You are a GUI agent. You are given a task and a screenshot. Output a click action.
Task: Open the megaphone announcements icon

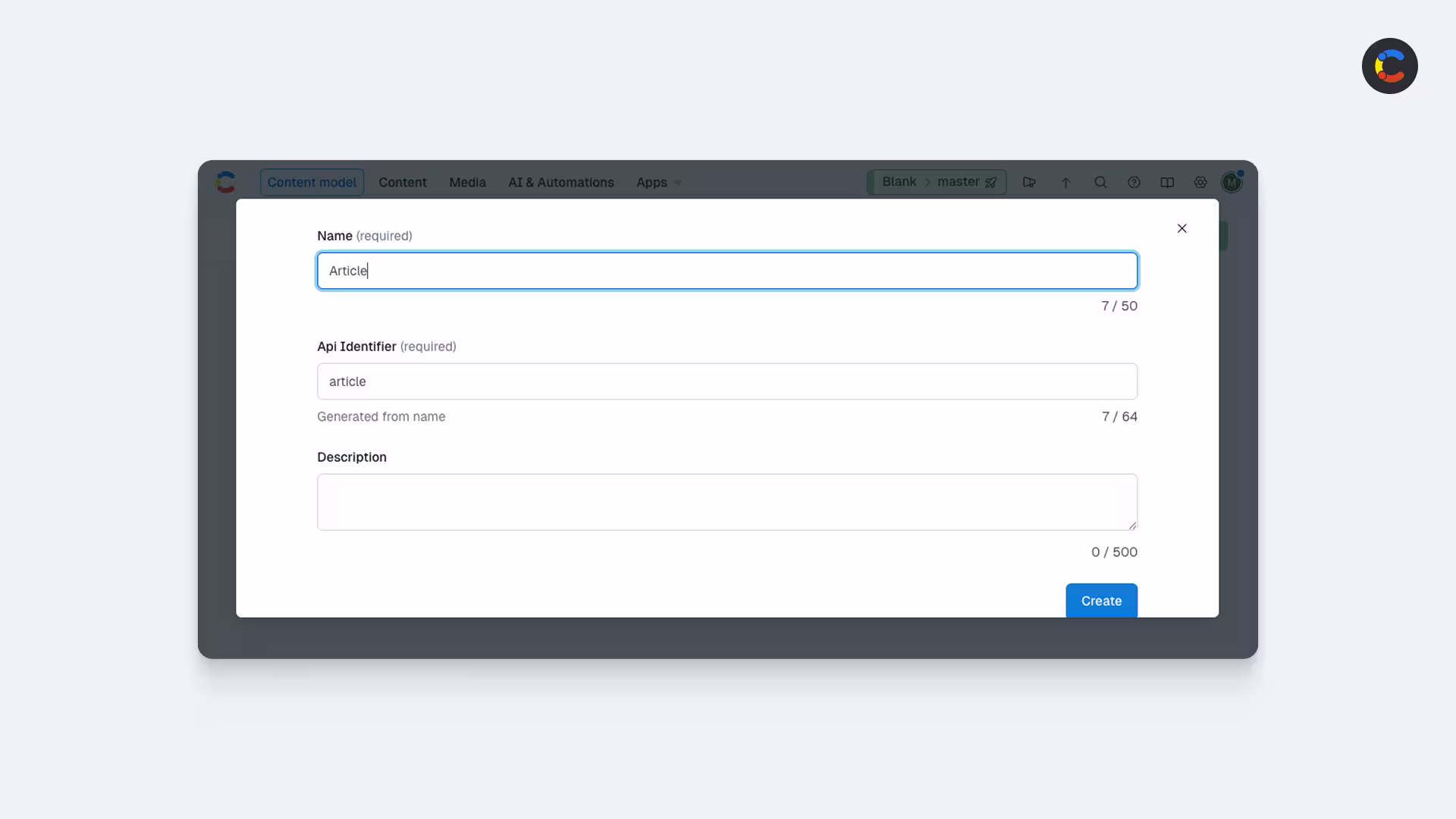1029,182
